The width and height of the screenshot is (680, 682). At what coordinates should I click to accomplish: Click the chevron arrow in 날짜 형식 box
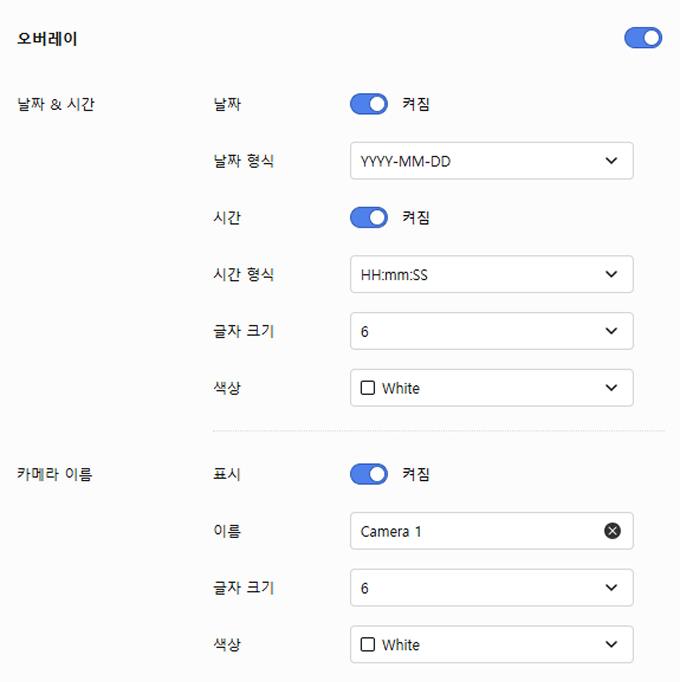tap(612, 160)
